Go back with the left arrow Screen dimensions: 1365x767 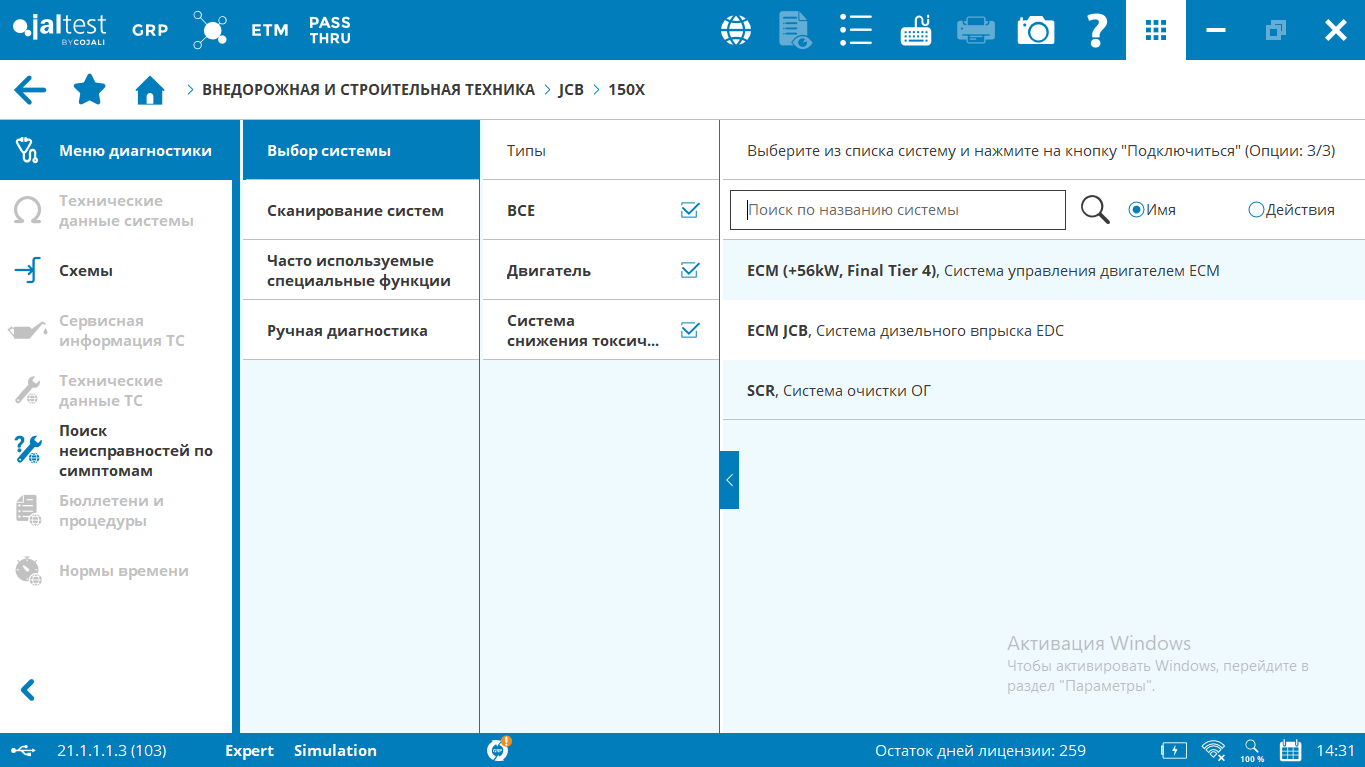pos(30,90)
